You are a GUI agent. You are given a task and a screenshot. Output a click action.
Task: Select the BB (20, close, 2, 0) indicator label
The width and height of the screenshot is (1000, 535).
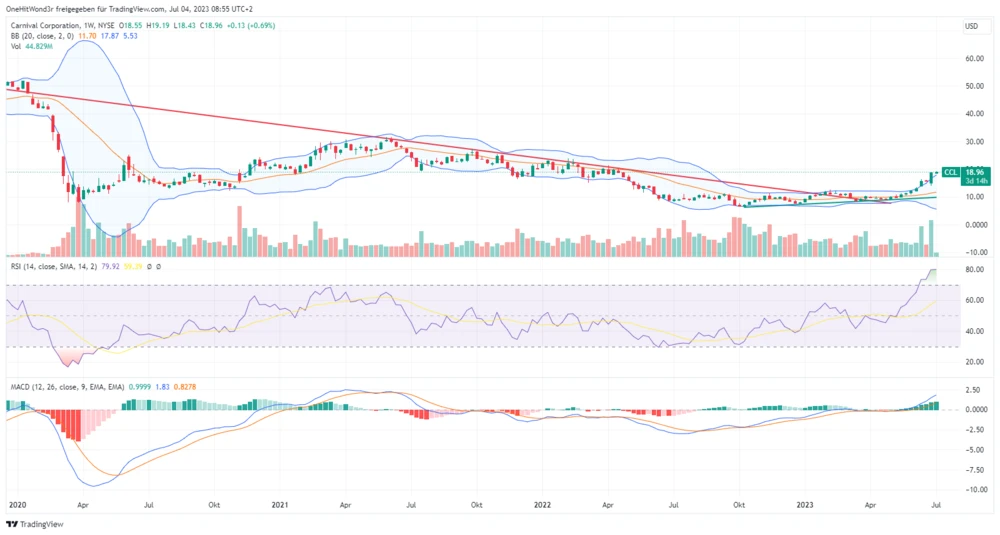[42, 35]
